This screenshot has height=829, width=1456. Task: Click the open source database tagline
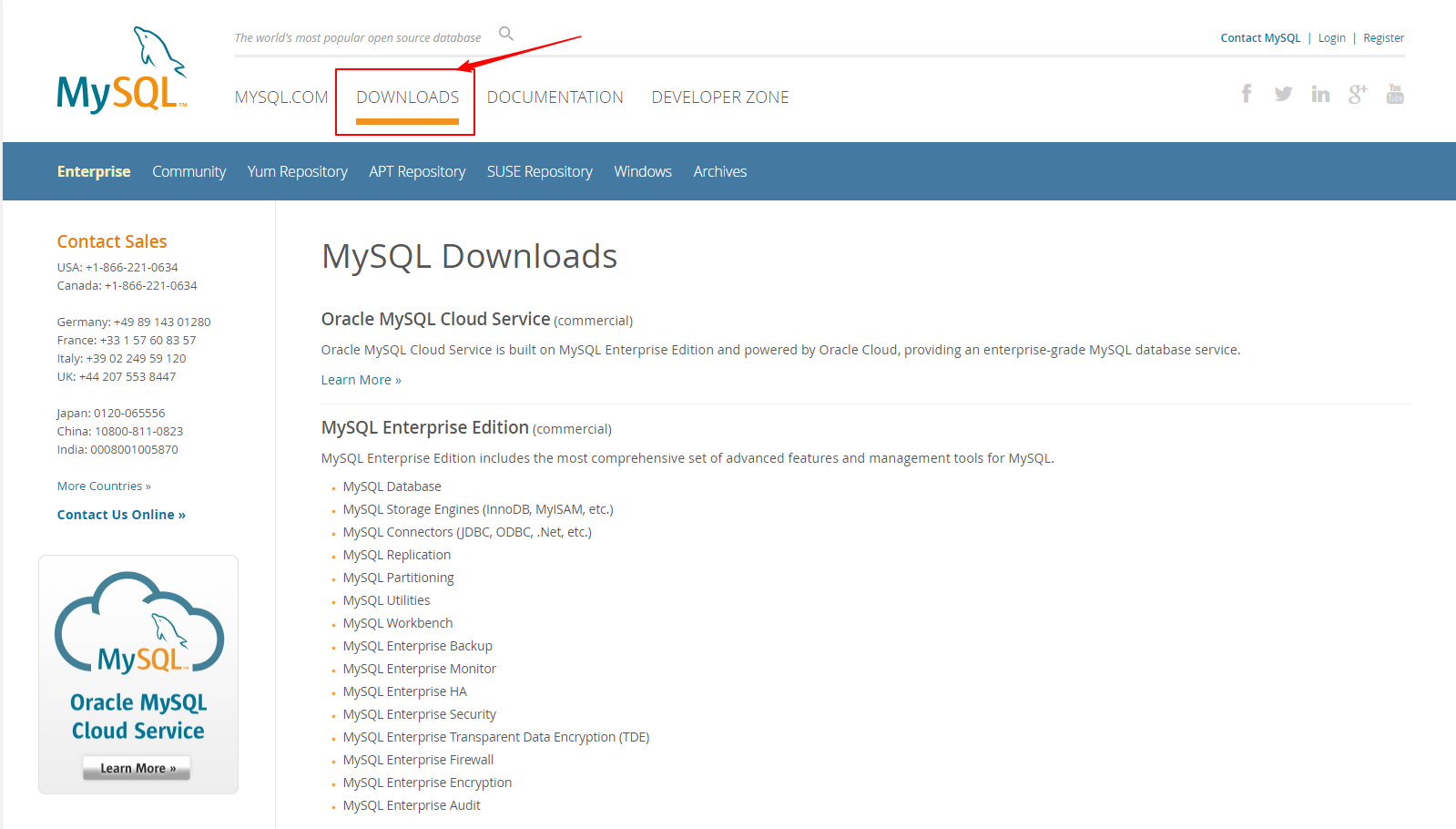click(358, 38)
